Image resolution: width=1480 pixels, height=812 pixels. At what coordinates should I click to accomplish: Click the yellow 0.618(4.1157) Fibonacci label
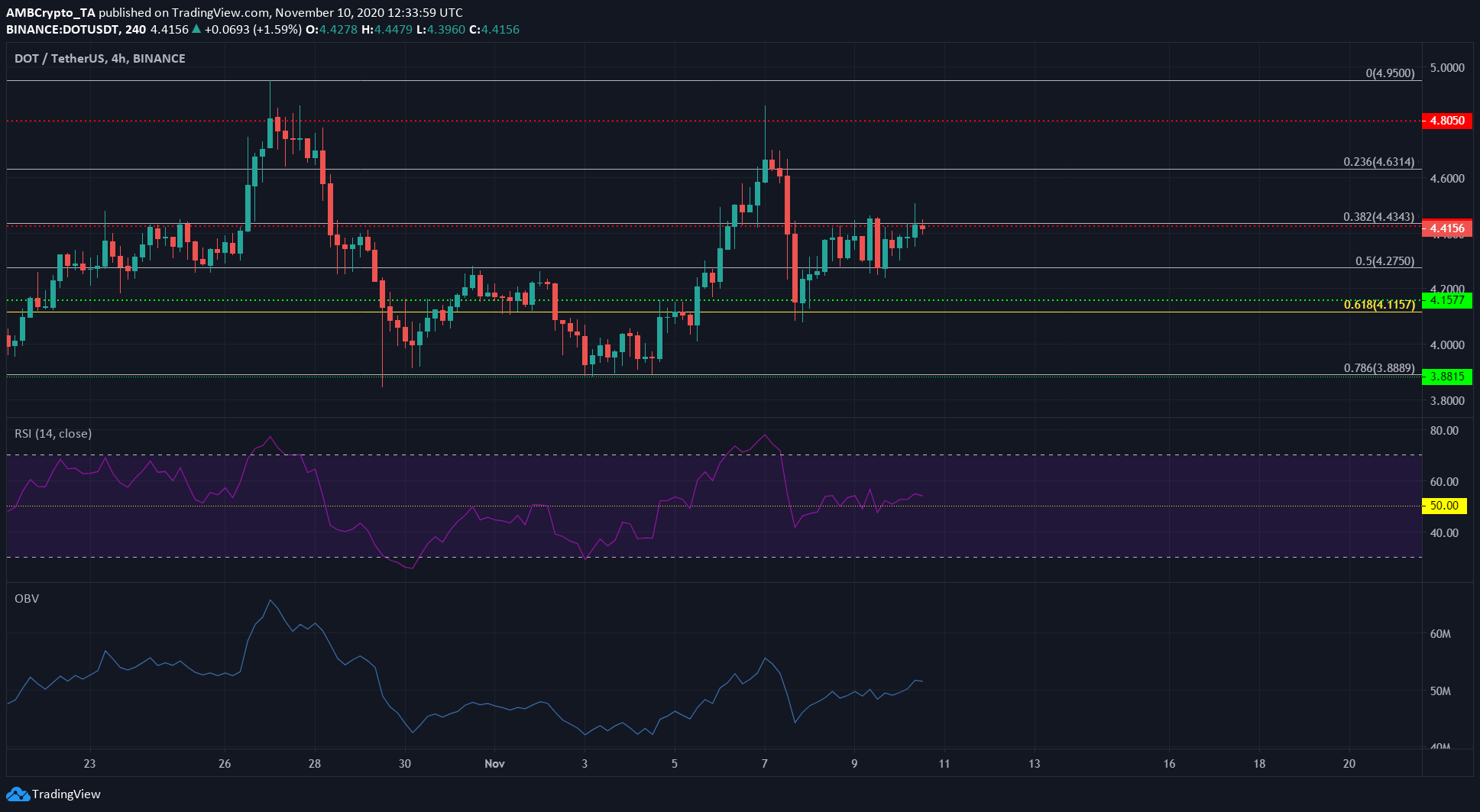(x=1379, y=305)
